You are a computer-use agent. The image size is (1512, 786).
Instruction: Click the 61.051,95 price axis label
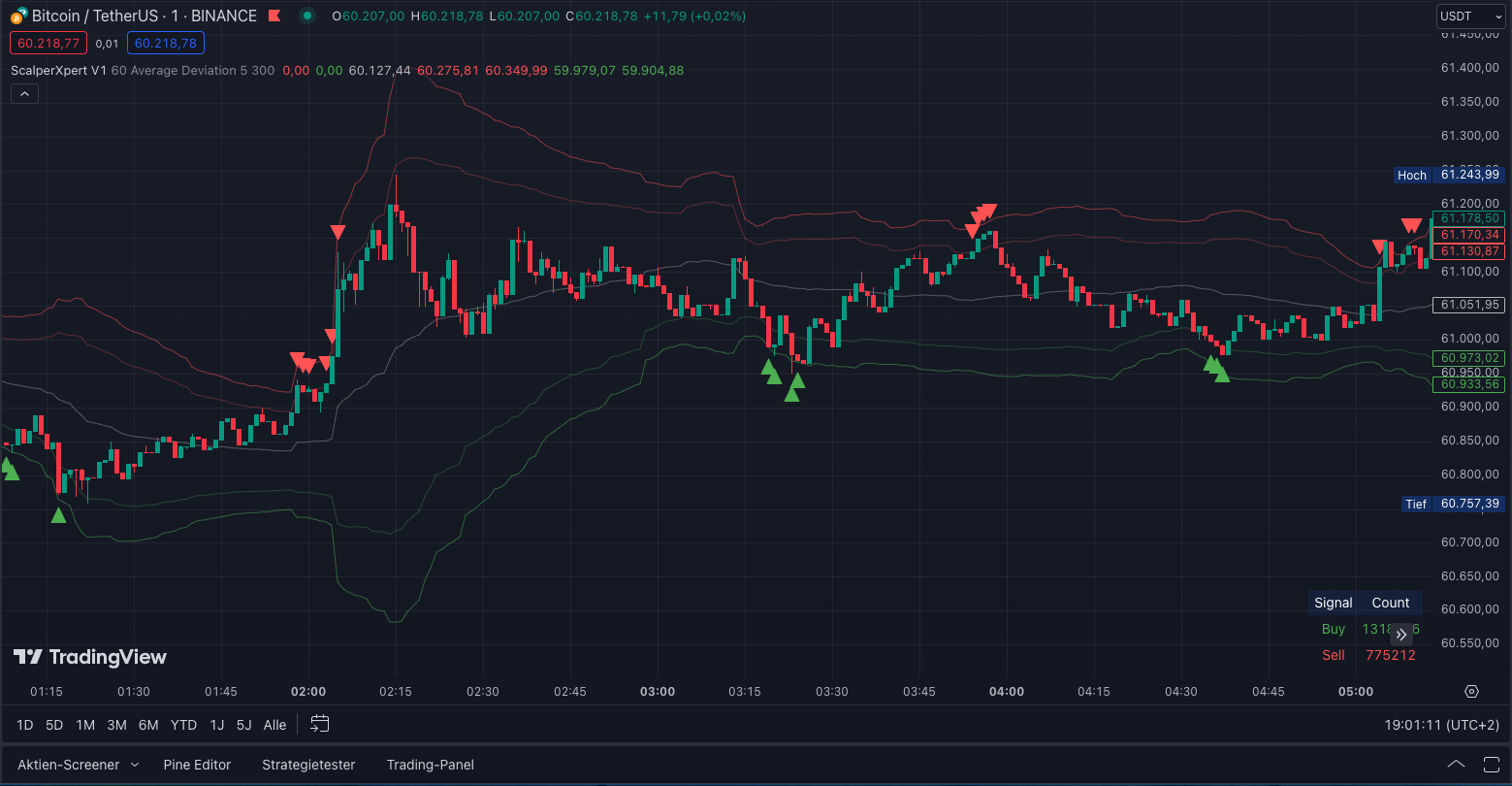click(1470, 305)
